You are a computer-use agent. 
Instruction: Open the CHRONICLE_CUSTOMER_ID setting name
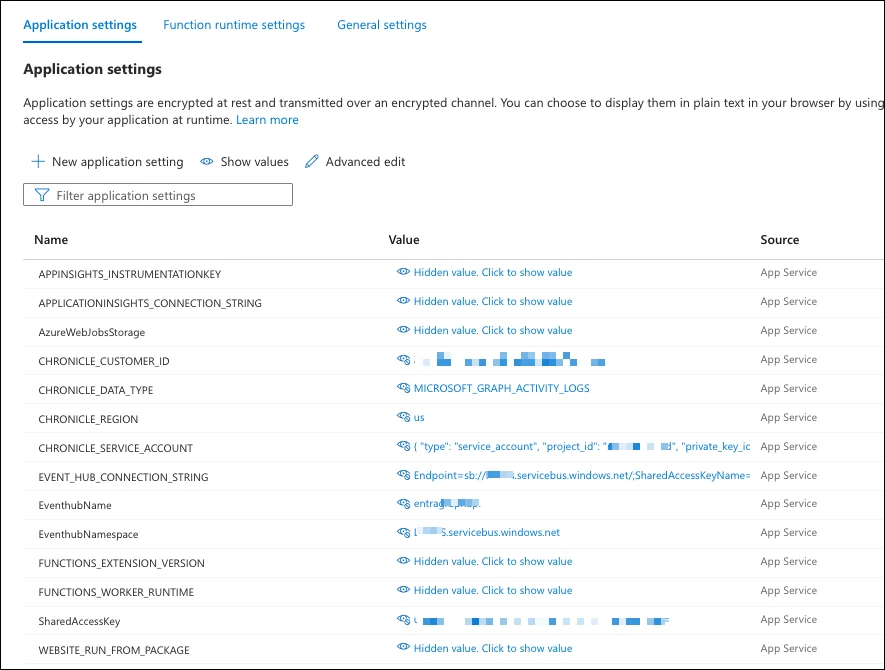[104, 361]
